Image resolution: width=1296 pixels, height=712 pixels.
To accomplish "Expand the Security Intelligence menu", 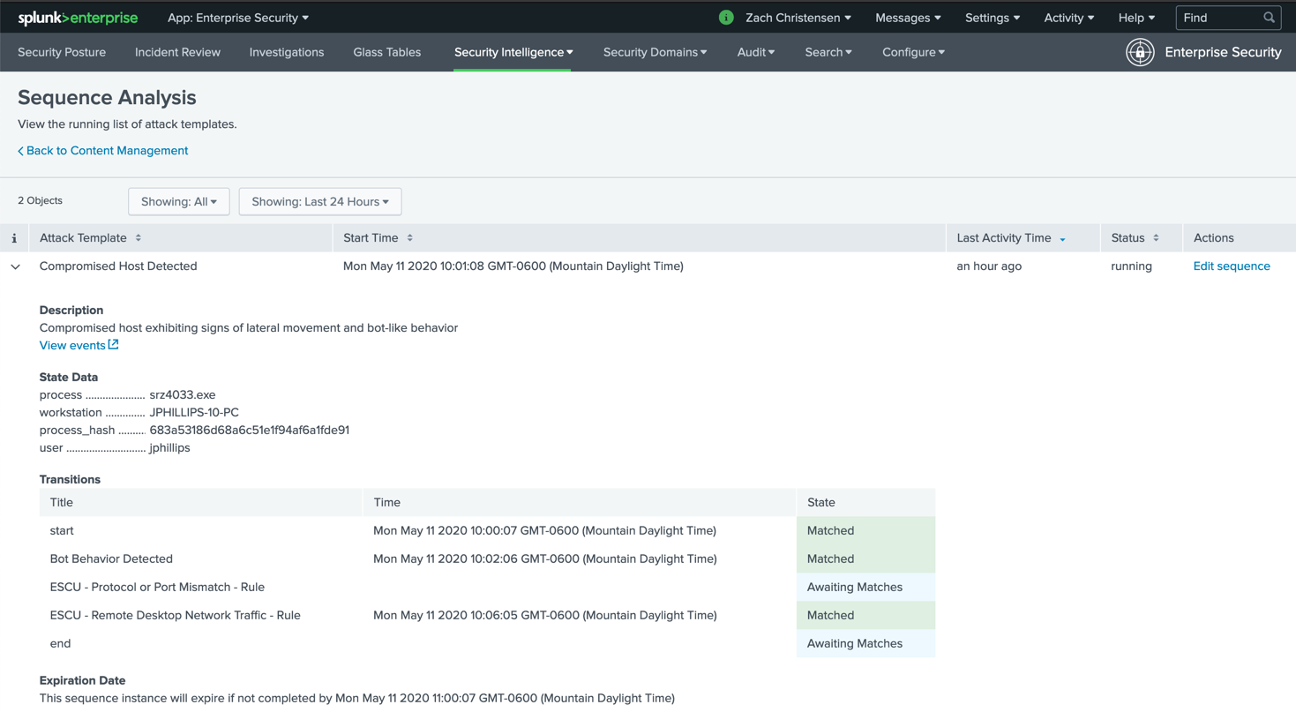I will (x=513, y=51).
